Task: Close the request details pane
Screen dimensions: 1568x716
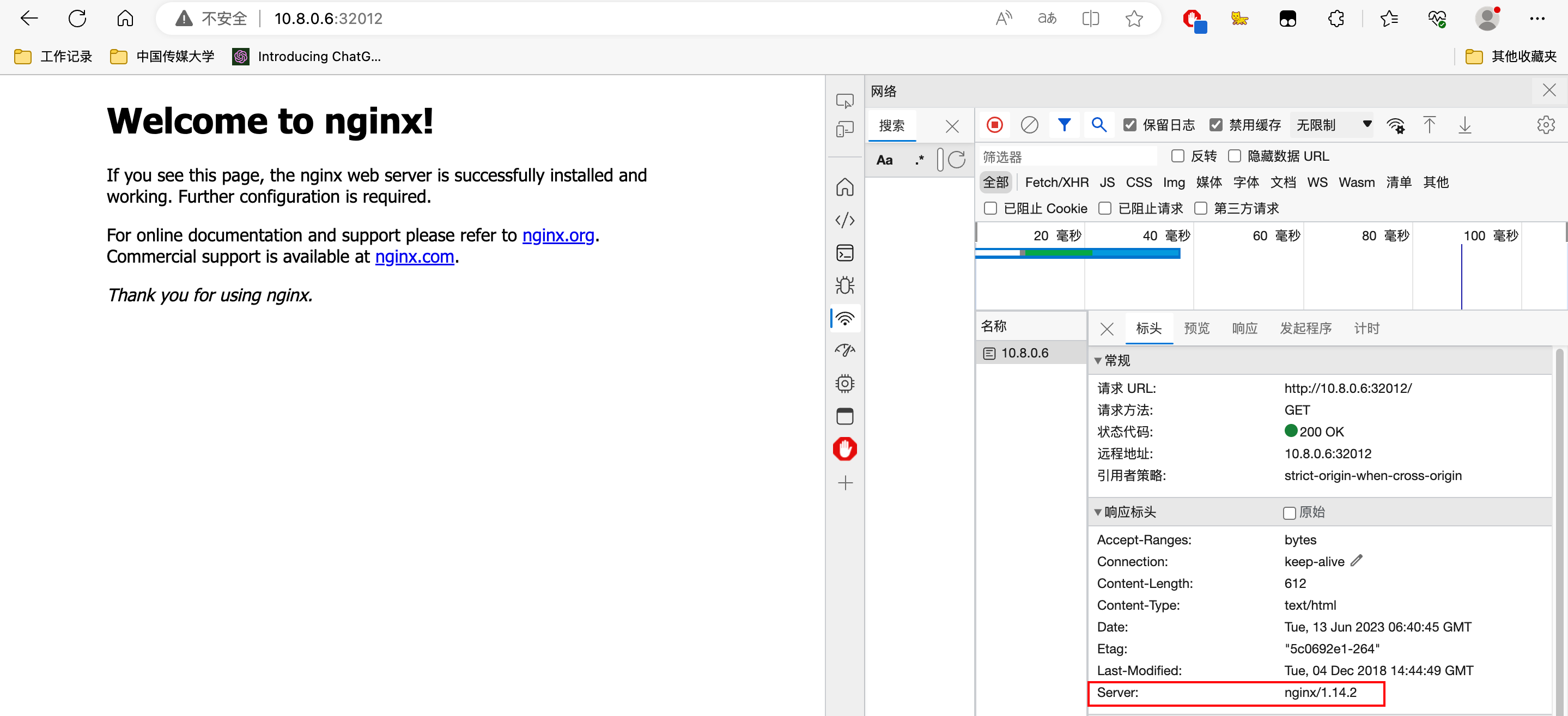Action: click(1107, 329)
